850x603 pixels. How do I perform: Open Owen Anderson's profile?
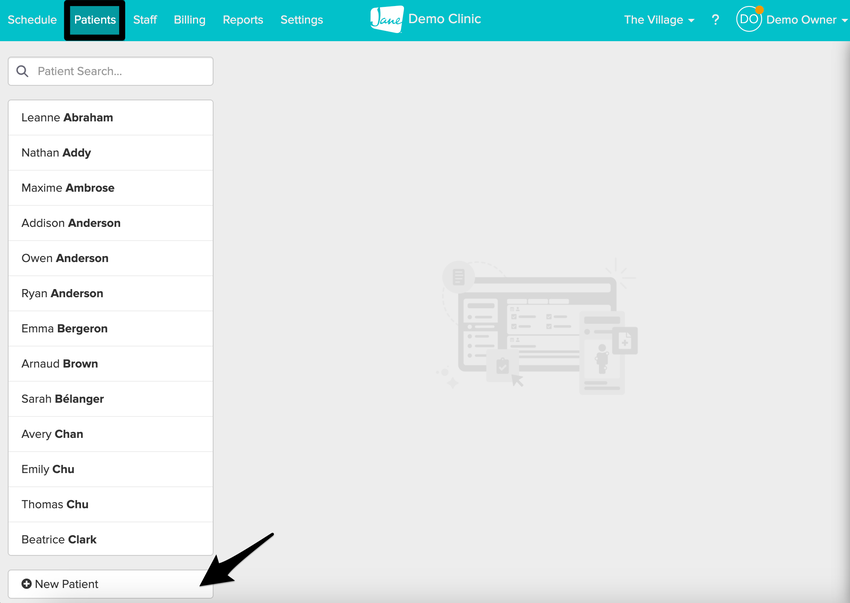(x=111, y=259)
